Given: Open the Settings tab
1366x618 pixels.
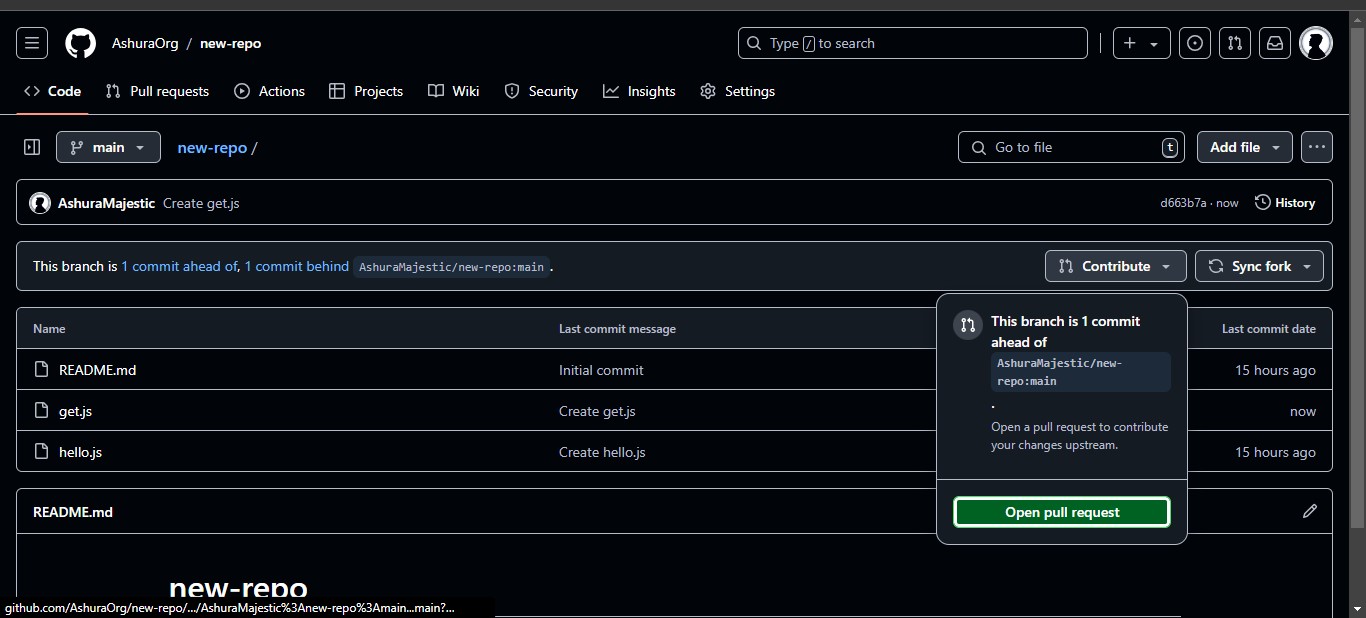Looking at the screenshot, I should [738, 91].
